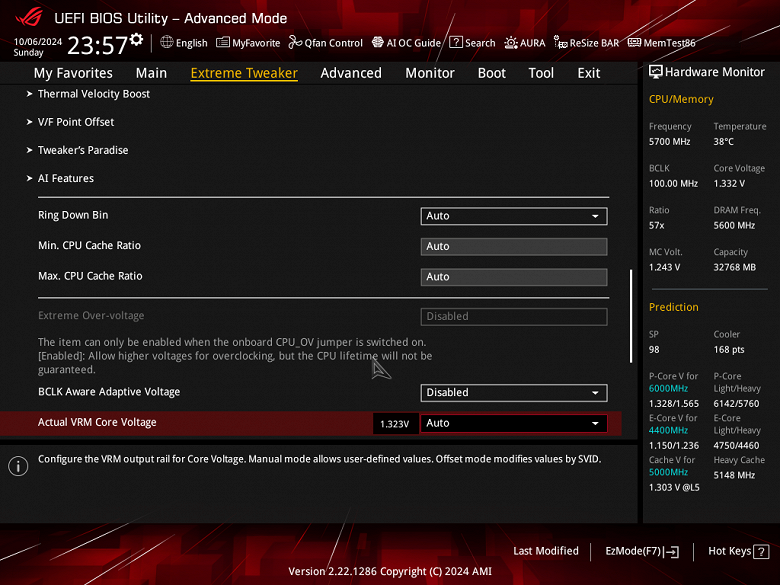Click the Extreme Over-voltage Disabled field

pos(514,316)
